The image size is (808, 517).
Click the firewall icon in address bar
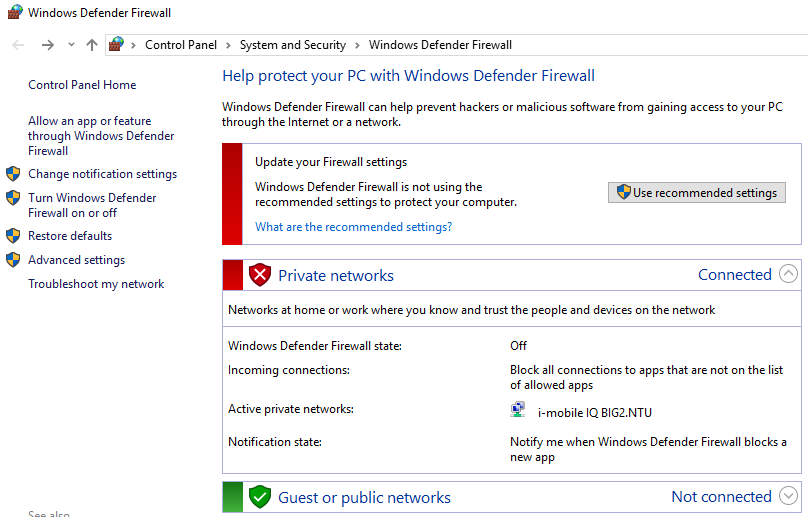pos(117,45)
